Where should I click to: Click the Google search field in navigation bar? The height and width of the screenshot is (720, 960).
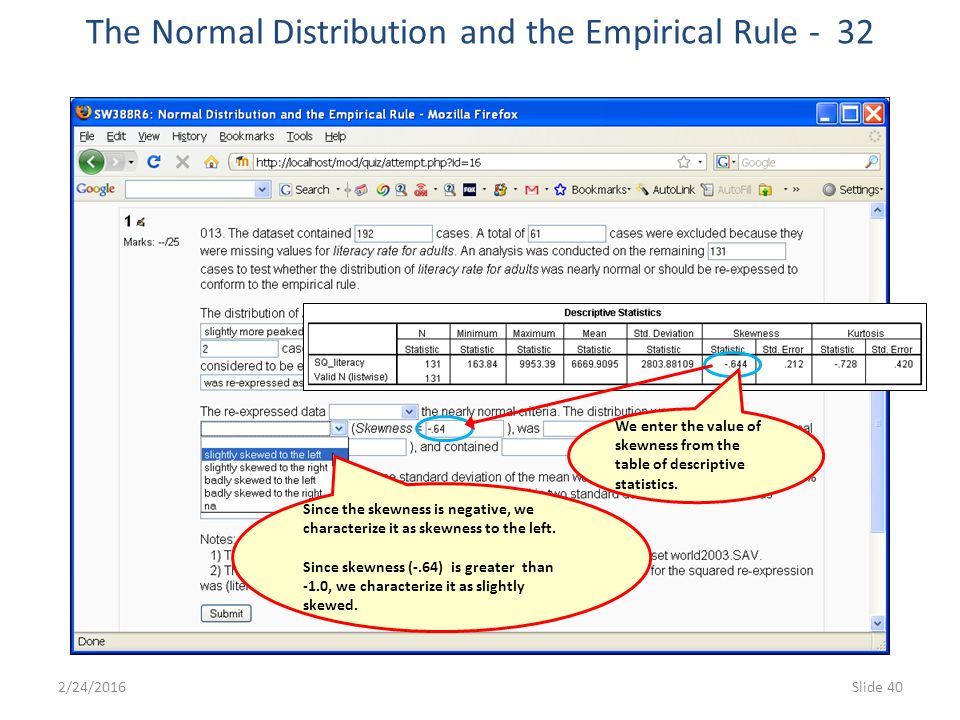(800, 162)
